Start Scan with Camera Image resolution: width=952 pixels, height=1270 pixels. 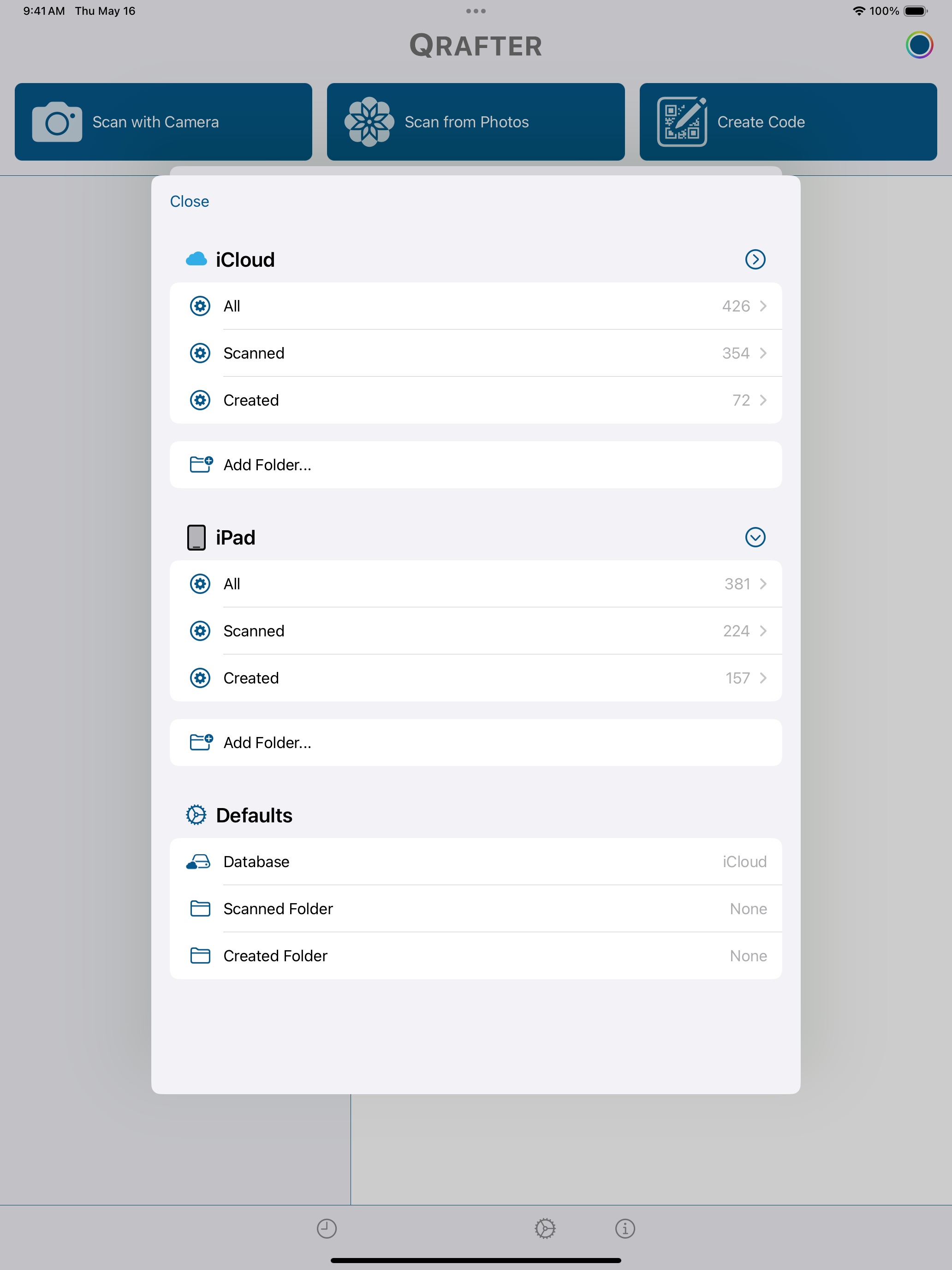point(164,122)
